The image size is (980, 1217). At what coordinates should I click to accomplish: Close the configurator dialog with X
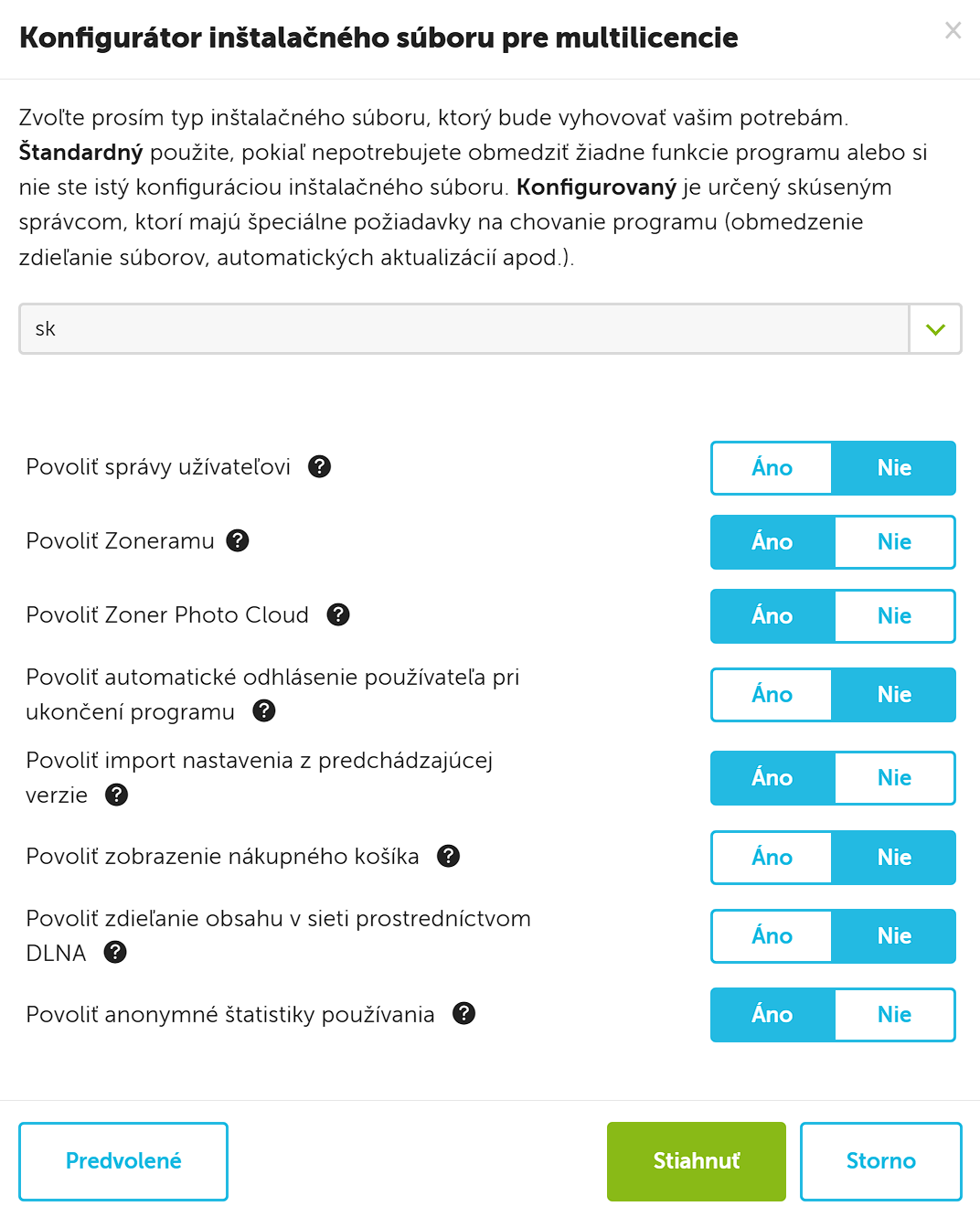coord(953,31)
